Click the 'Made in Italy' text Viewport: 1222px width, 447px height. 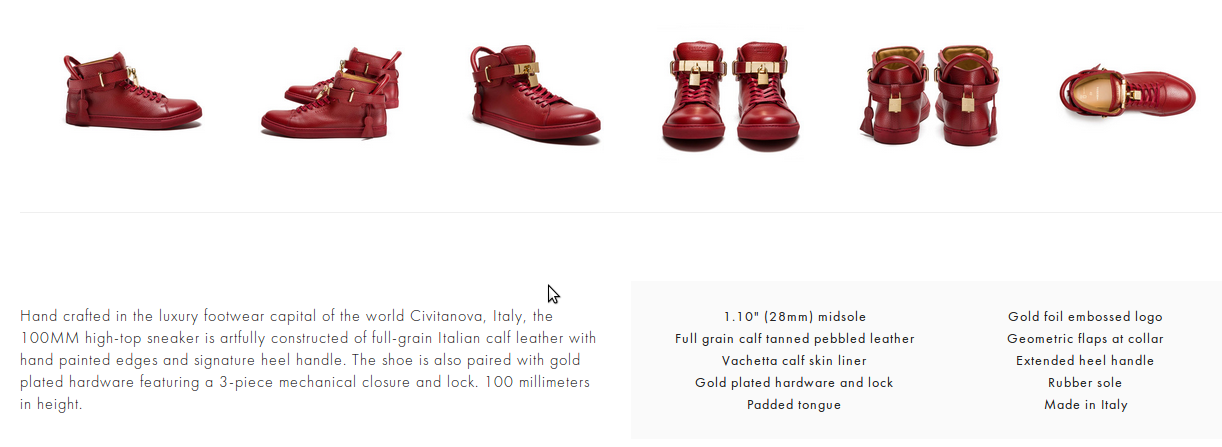click(x=1085, y=405)
